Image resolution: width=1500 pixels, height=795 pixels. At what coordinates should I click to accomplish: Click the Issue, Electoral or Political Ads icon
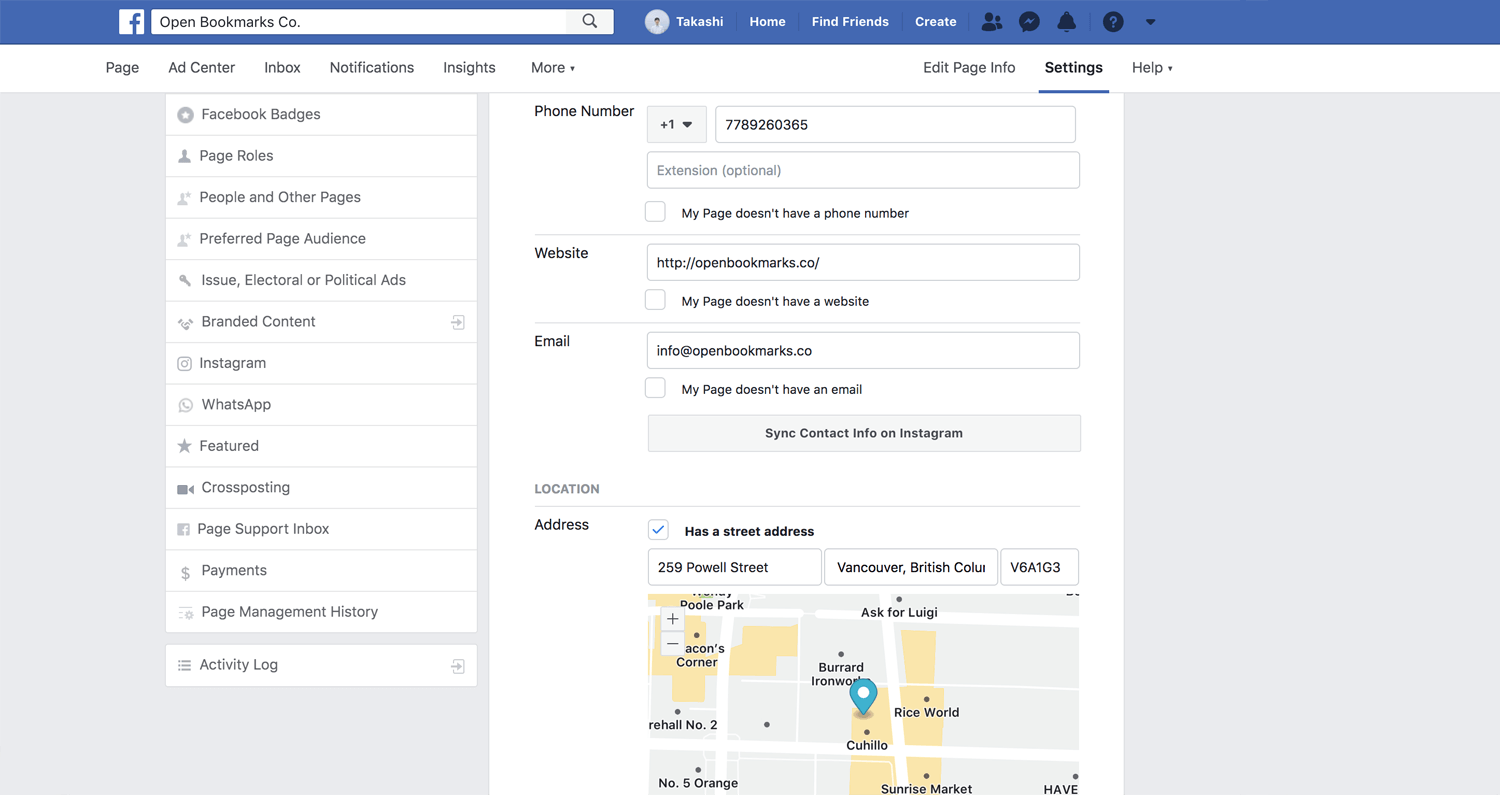click(185, 281)
